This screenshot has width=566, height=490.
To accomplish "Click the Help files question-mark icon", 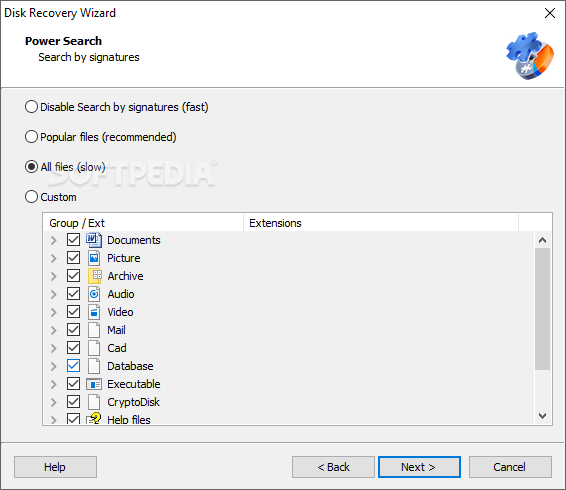I will point(94,419).
